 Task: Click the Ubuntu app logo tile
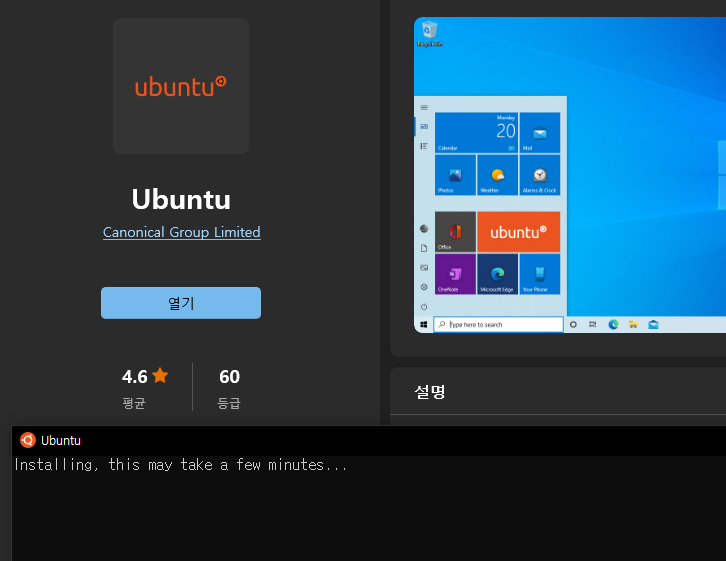(x=181, y=86)
